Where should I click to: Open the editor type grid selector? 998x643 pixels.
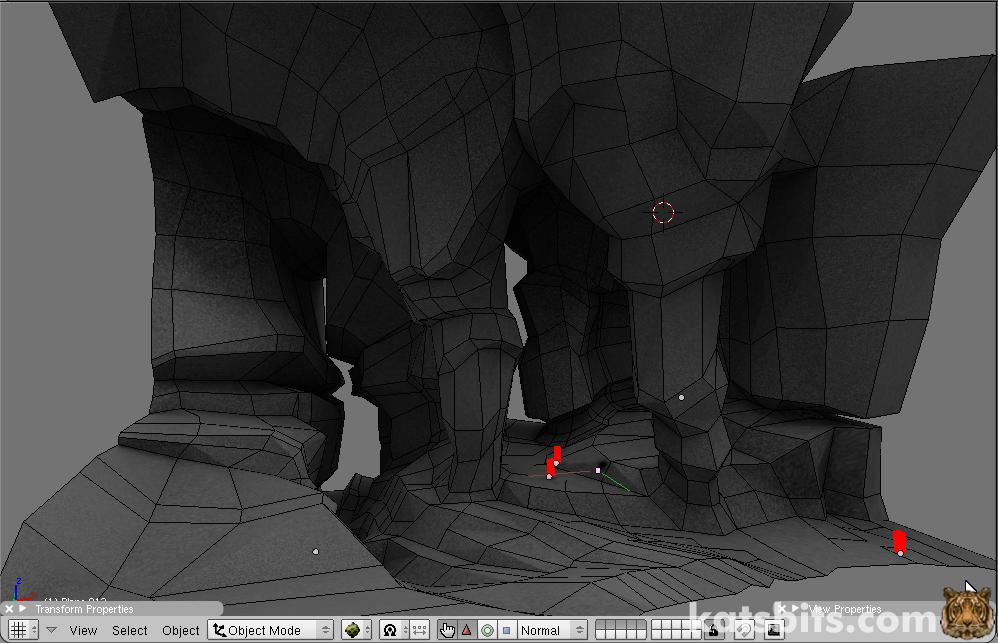[24, 630]
